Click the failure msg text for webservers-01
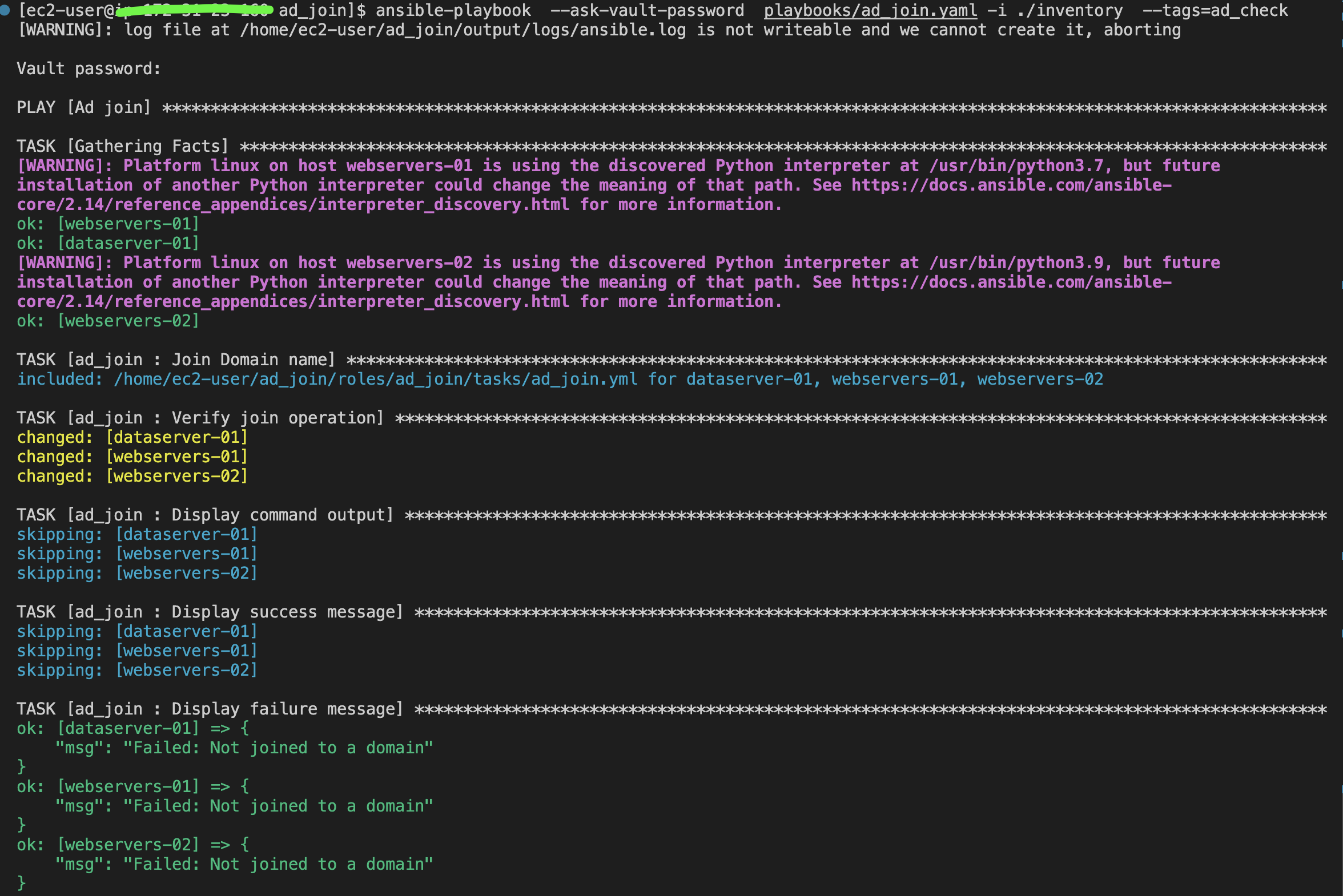 click(x=278, y=806)
